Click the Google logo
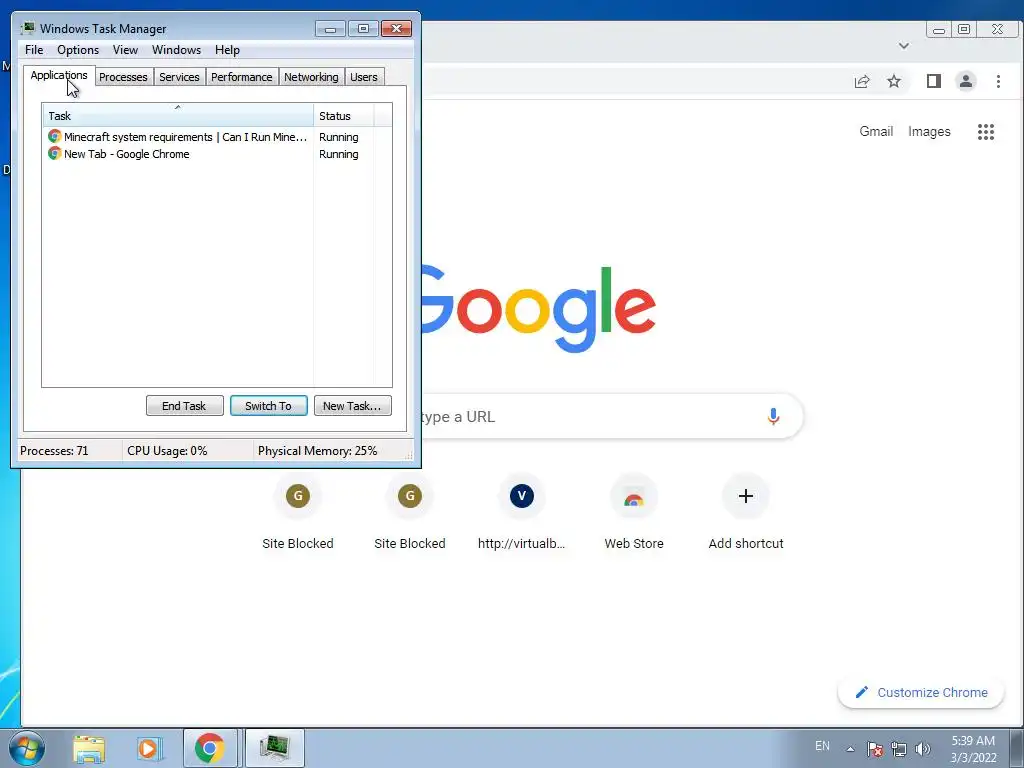1024x768 pixels. point(539,310)
